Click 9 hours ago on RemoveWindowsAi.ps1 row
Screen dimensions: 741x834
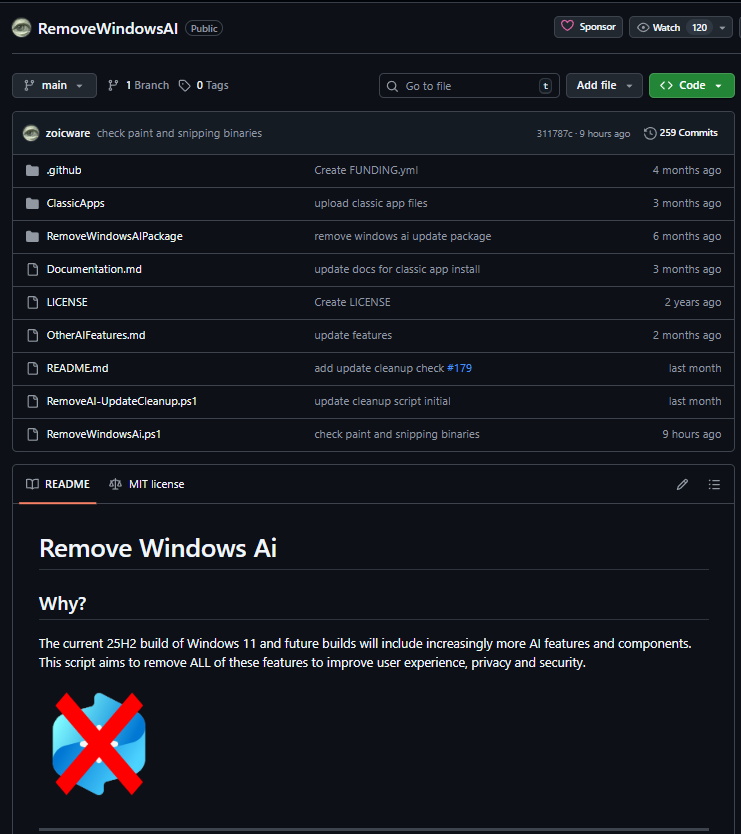pos(692,434)
